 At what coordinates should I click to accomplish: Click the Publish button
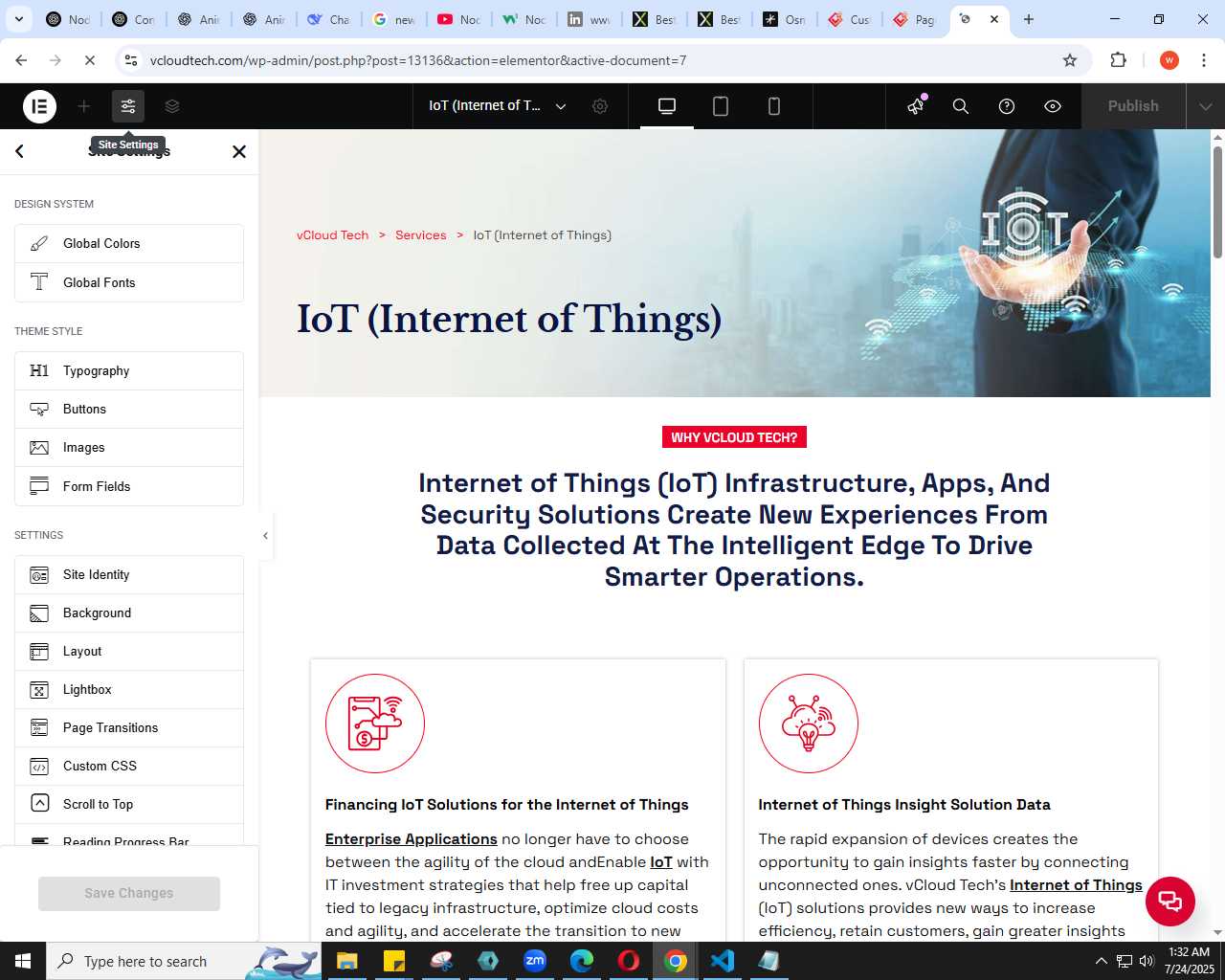(x=1133, y=106)
